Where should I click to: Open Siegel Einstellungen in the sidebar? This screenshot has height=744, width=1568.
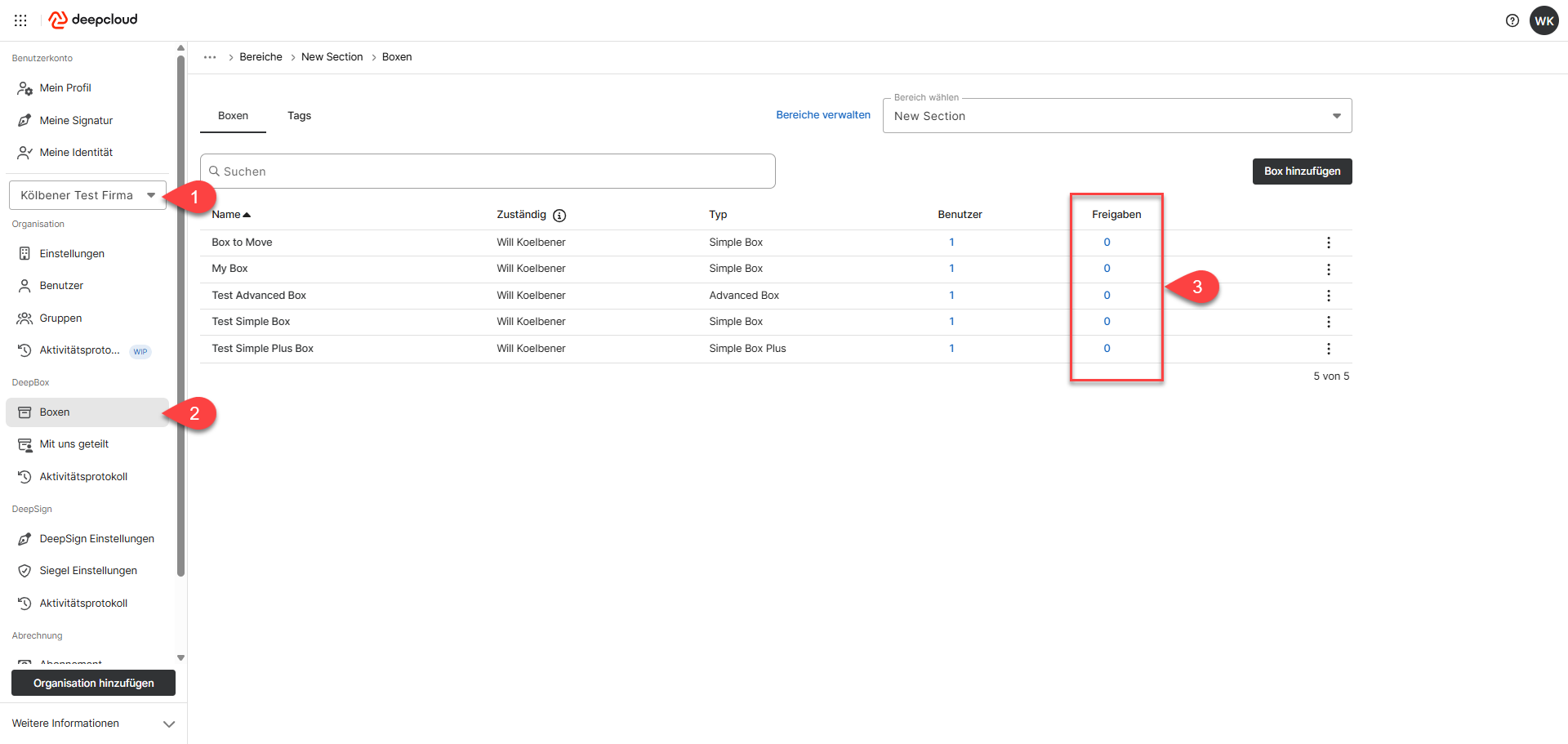[x=88, y=571]
